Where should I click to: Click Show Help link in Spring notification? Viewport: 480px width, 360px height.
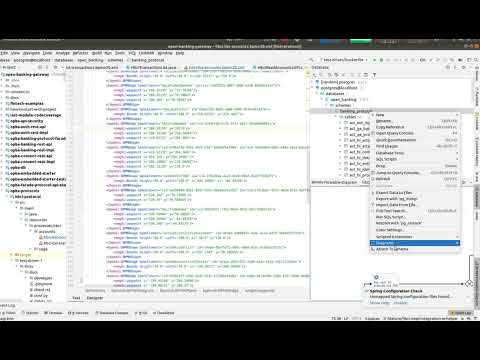[380, 303]
